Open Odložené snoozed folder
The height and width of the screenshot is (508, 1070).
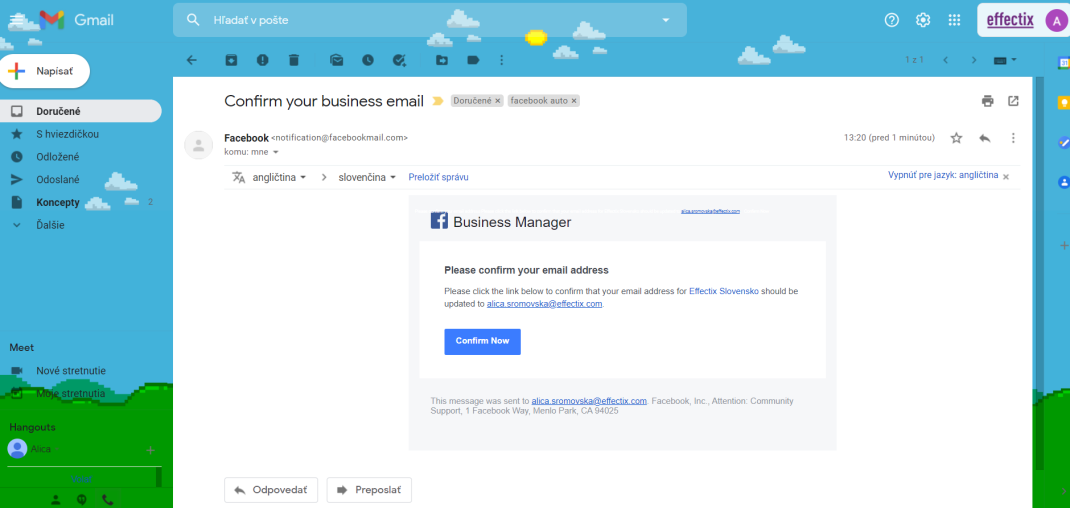(x=81, y=156)
